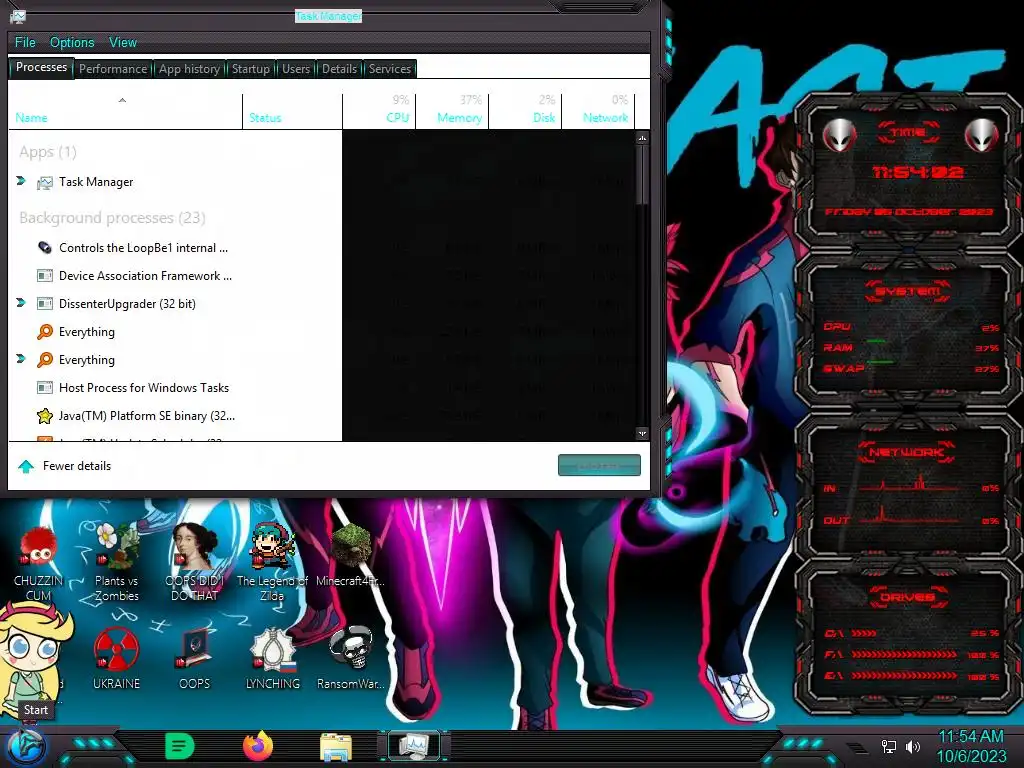
Task: Switch to the Startup tab
Action: pyautogui.click(x=250, y=69)
